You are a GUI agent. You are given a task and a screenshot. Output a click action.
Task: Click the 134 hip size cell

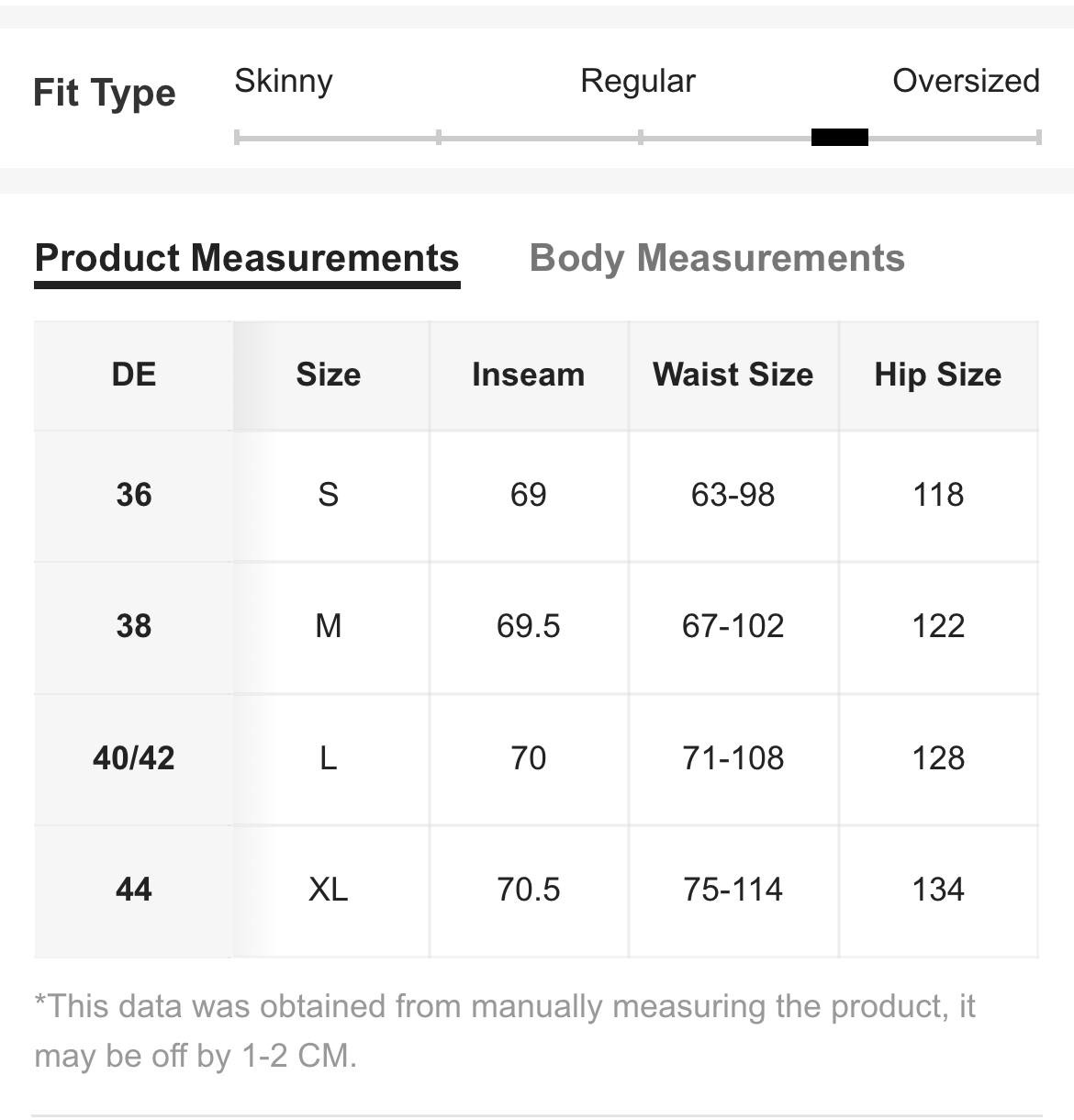pos(938,890)
